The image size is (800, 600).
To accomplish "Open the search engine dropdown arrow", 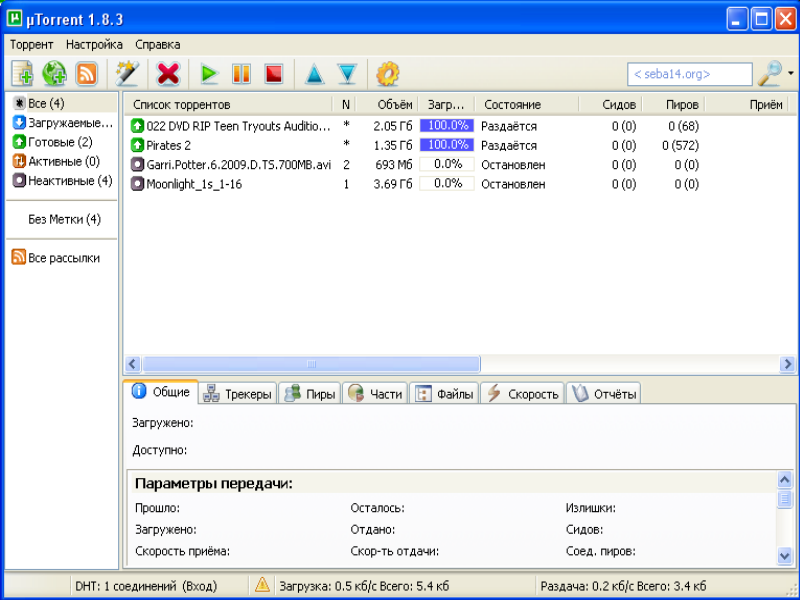I will click(x=790, y=73).
